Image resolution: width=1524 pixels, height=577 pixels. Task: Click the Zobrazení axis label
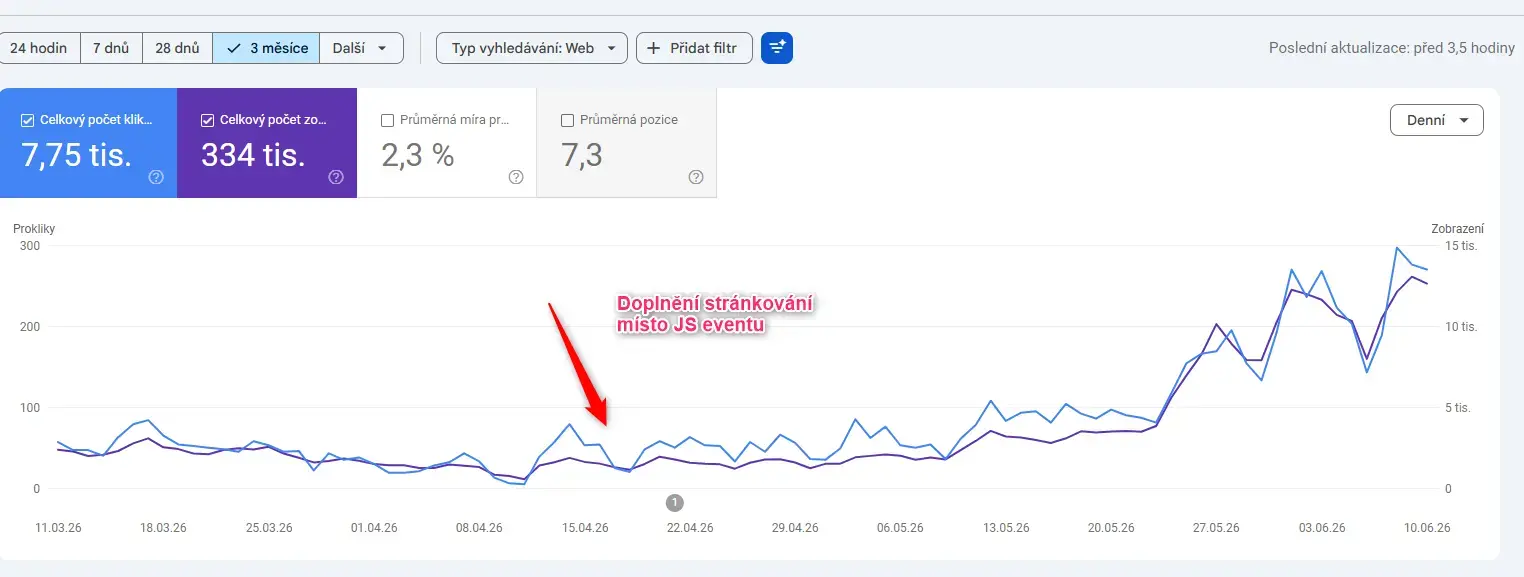(1458, 229)
